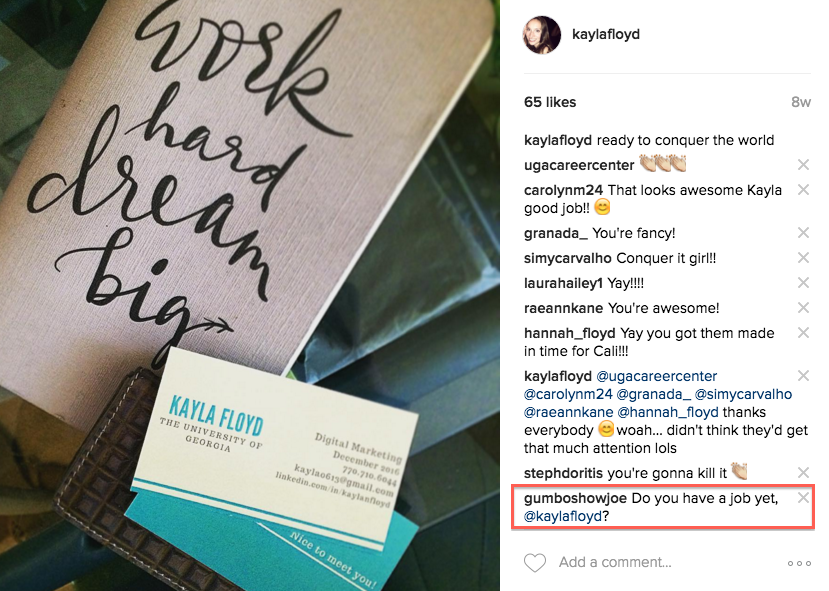829x591 pixels.
Task: Remove the granada_ comment via X icon
Action: tap(803, 233)
